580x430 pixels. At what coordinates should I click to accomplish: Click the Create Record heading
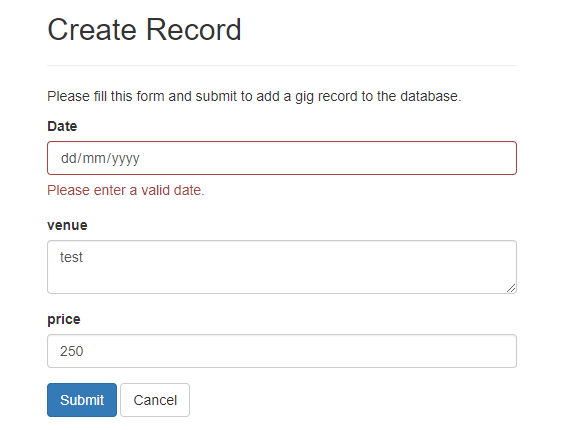[x=144, y=30]
